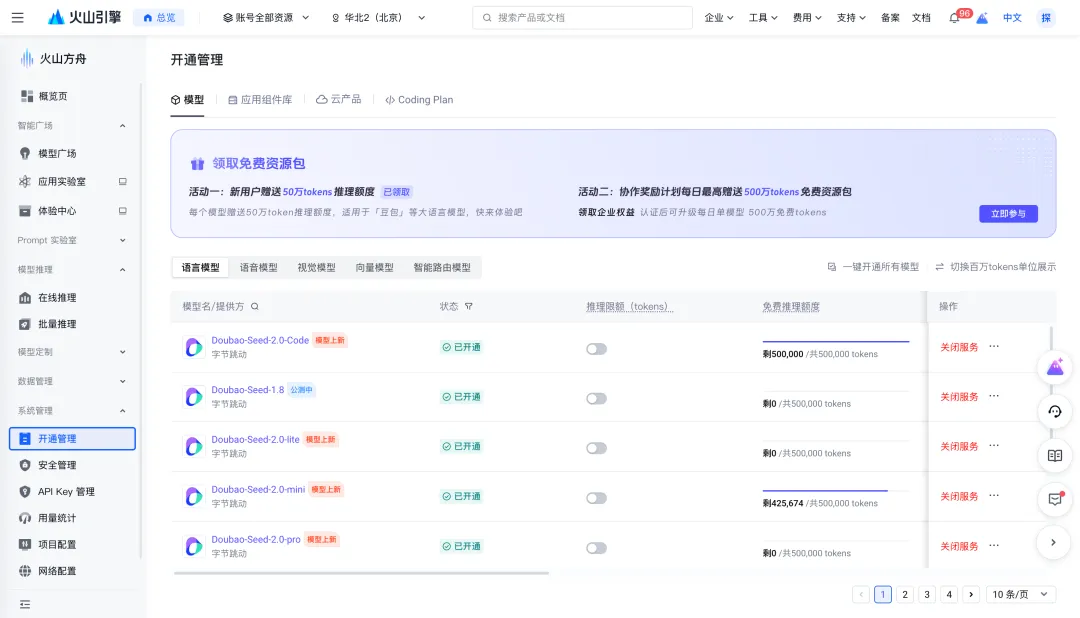Screen dimensions: 1080x618
Task: Click the next page arrow in pagination
Action: [971, 595]
